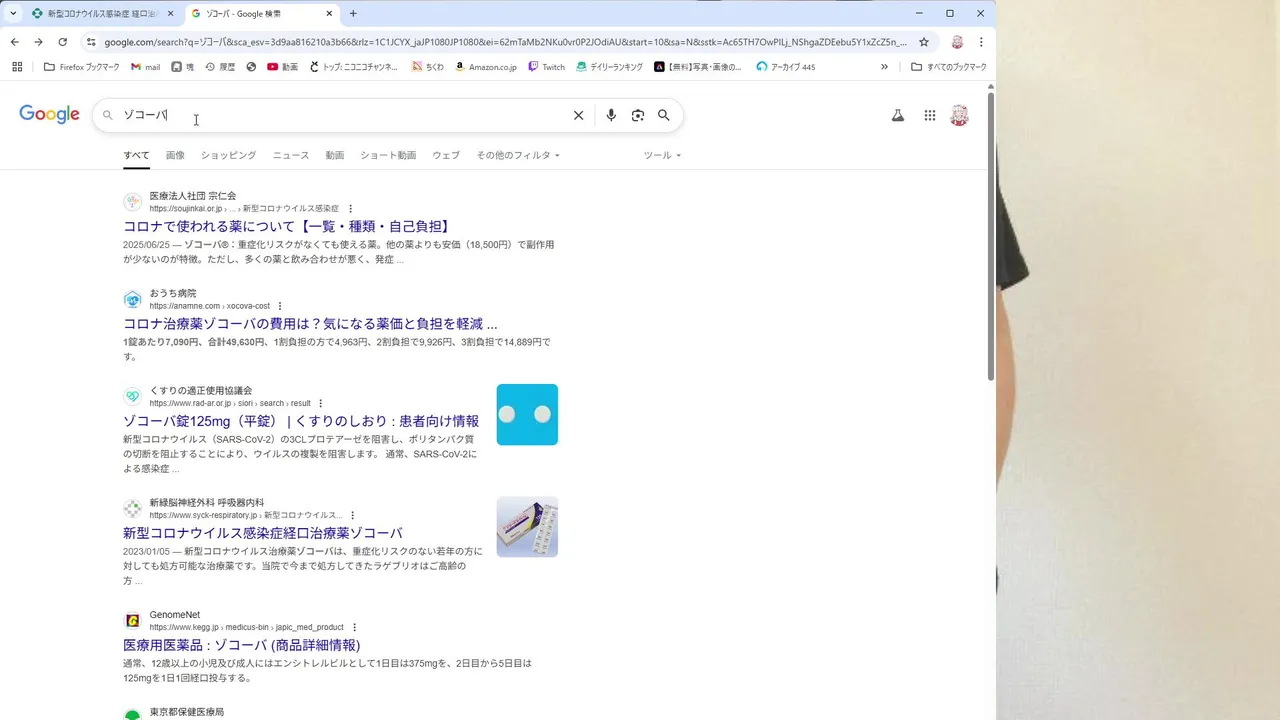Go forward in browser history
Screen dimensions: 1280x720
click(x=38, y=42)
